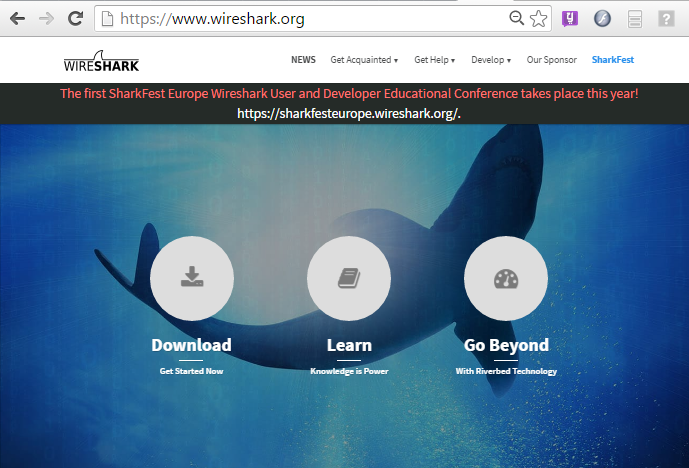Screen dimensions: 689x468
Task: Expand the Develop dropdown menu
Action: coord(491,60)
